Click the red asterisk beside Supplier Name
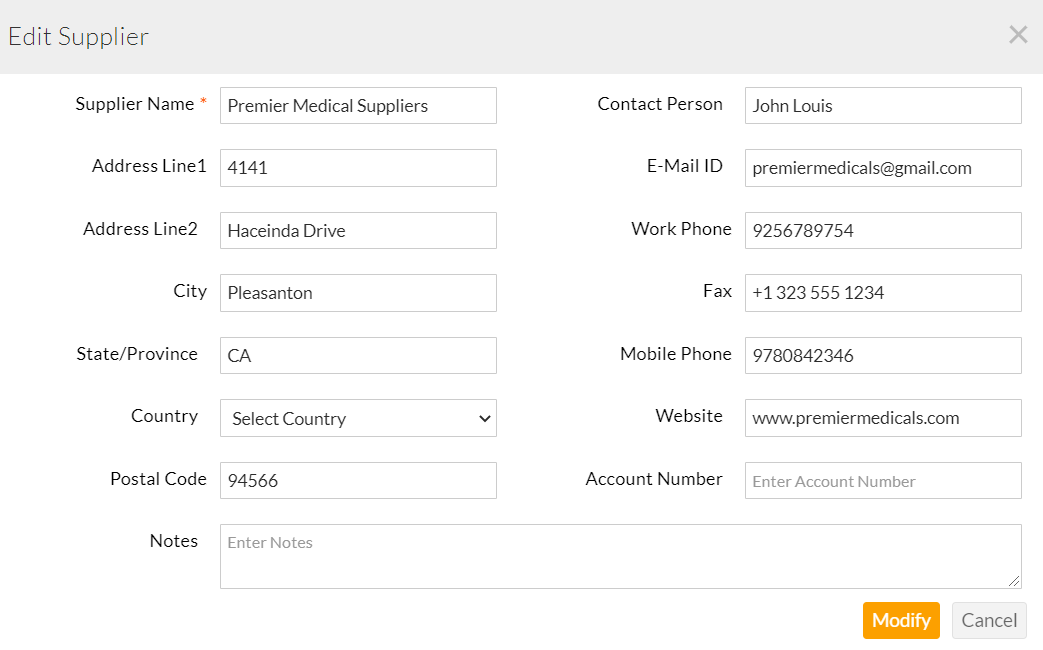This screenshot has height=650, width=1043. tap(203, 99)
